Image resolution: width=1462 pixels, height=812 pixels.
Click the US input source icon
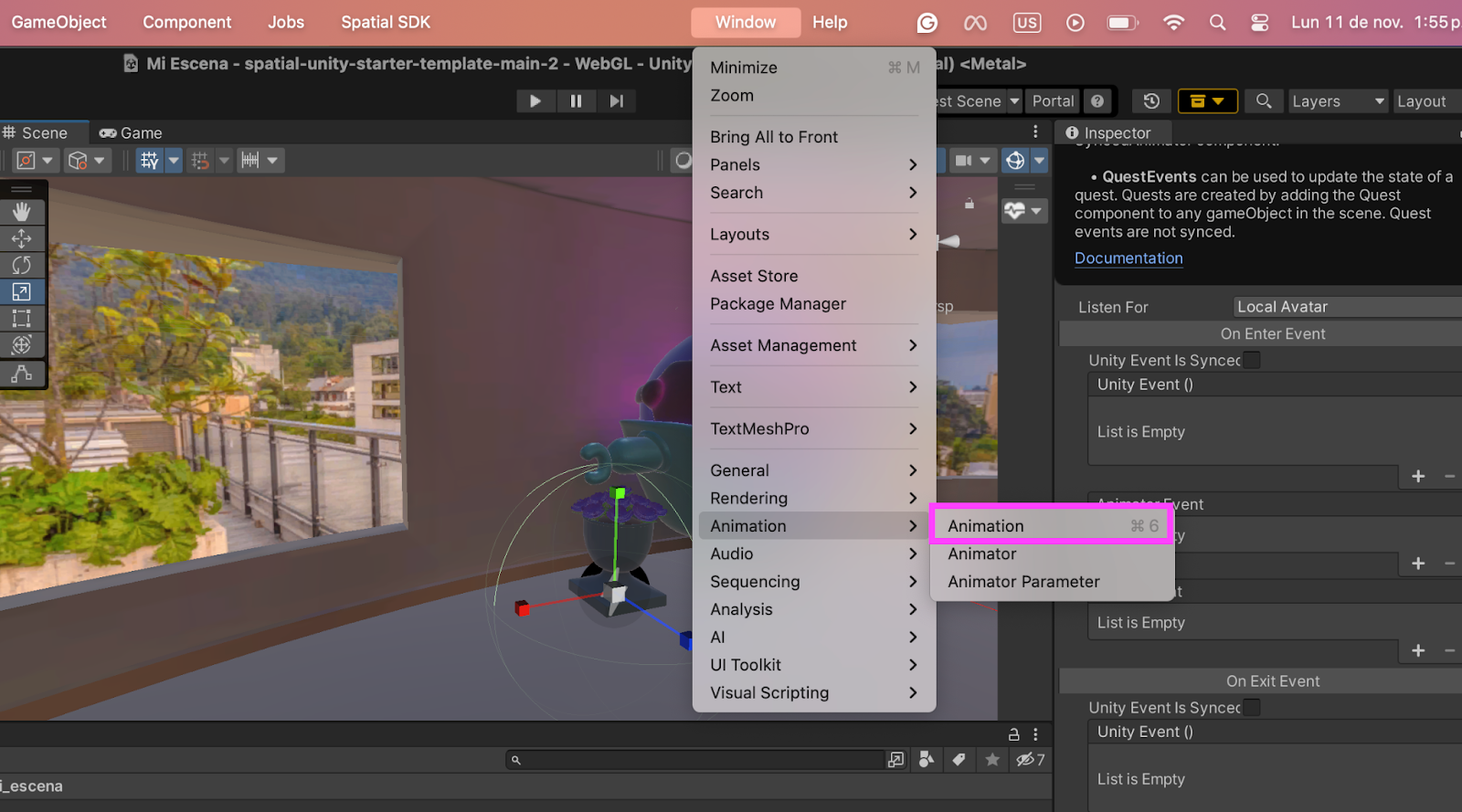pyautogui.click(x=1027, y=22)
